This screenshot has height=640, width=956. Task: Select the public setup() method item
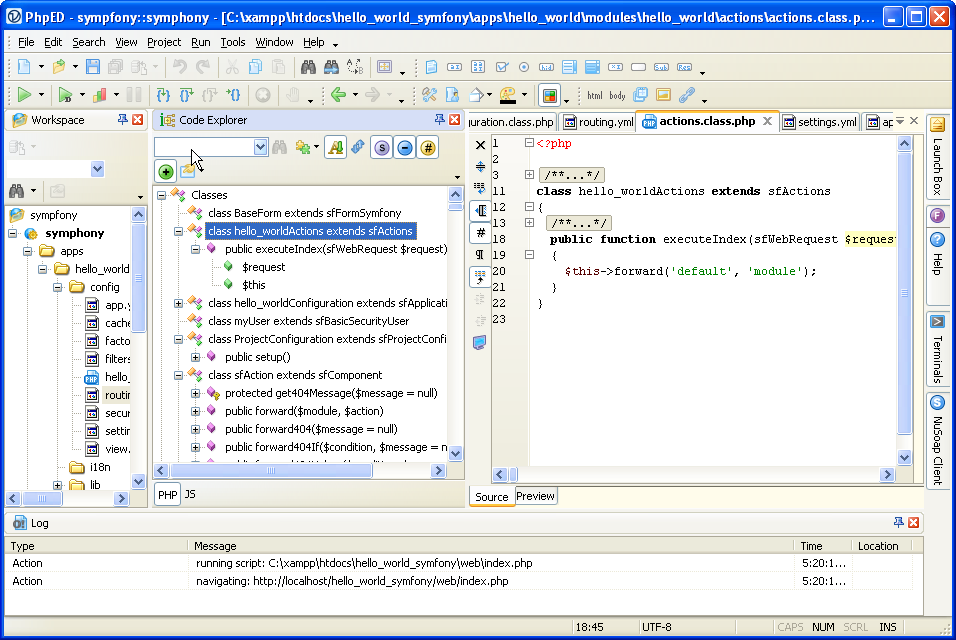point(257,357)
